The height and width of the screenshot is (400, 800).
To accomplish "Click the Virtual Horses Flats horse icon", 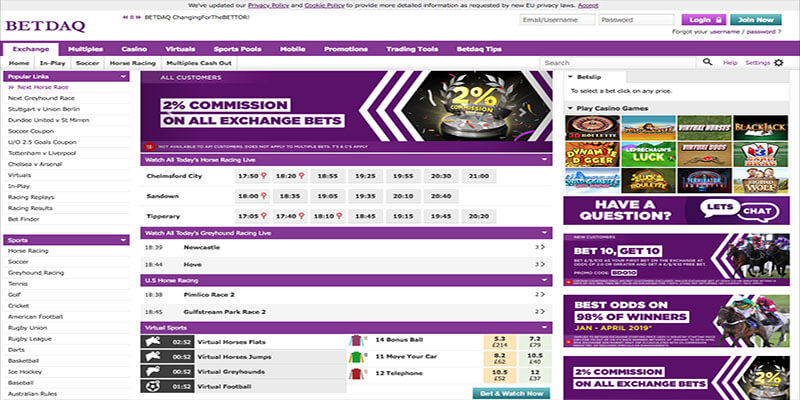I will click(x=154, y=342).
